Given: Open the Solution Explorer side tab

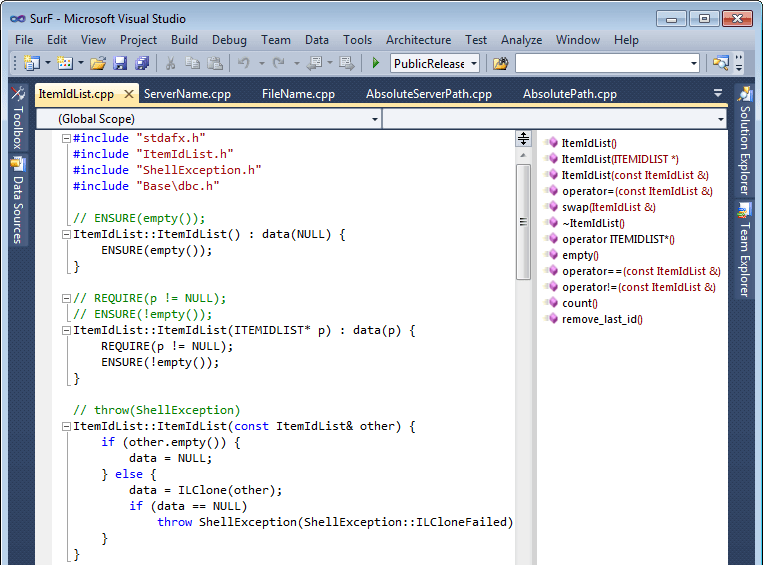Looking at the screenshot, I should click(x=745, y=140).
